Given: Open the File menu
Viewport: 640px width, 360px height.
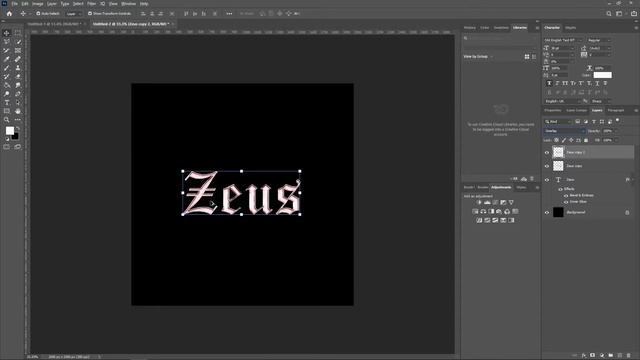Looking at the screenshot, I should click(x=15, y=4).
